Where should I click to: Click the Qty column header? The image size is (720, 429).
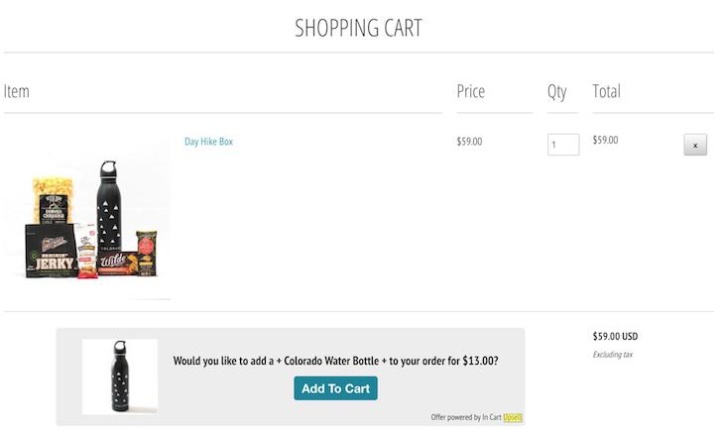click(557, 91)
